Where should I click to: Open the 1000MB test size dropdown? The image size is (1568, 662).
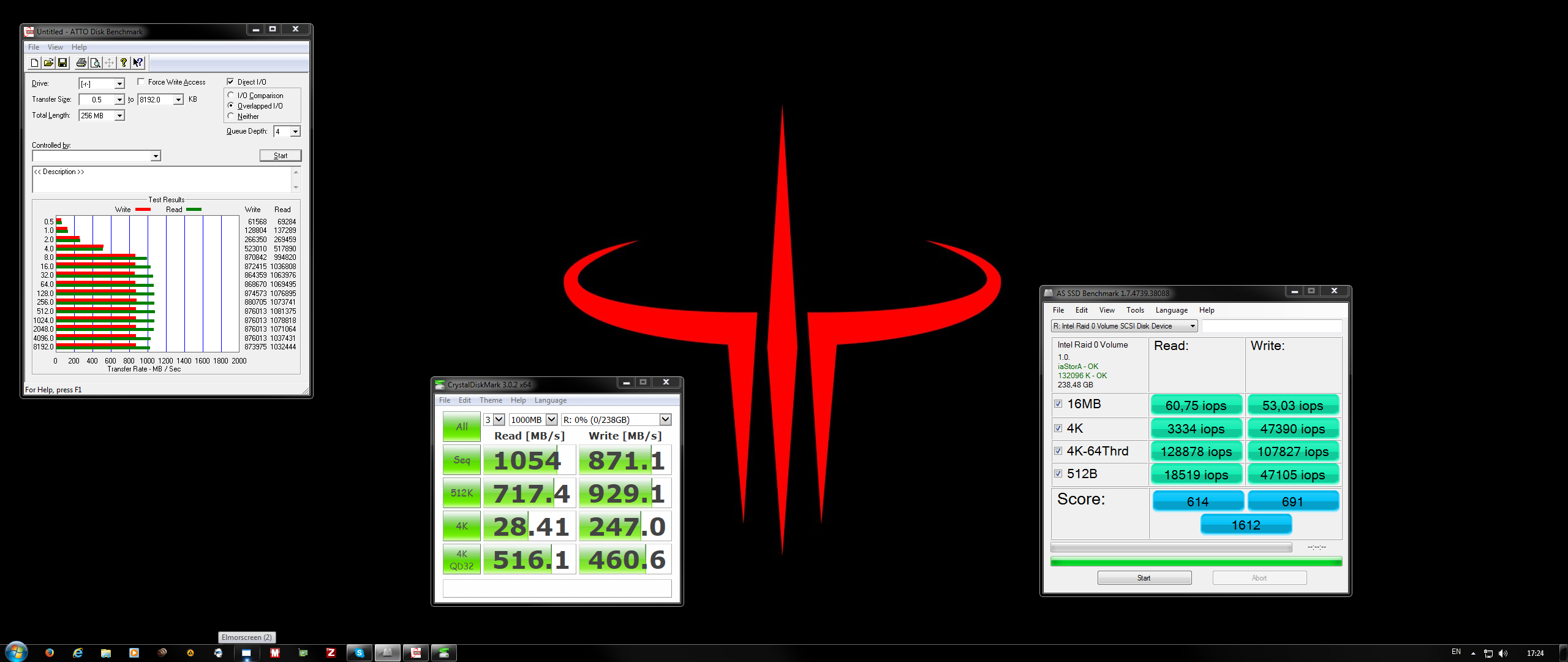(551, 420)
